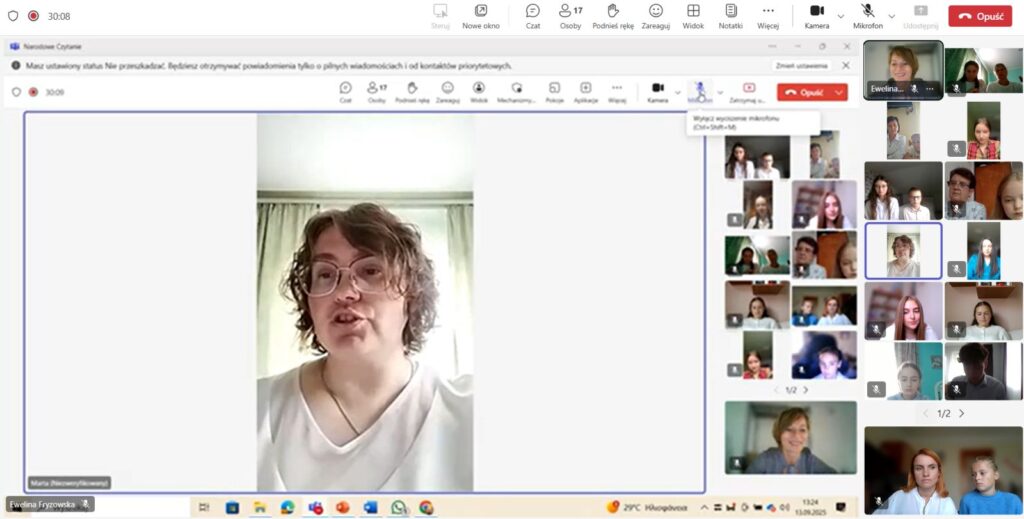Viewport: 1024px width, 519px height.
Task: Open dropdown arrow on inner Opuść button
Action: [x=839, y=92]
